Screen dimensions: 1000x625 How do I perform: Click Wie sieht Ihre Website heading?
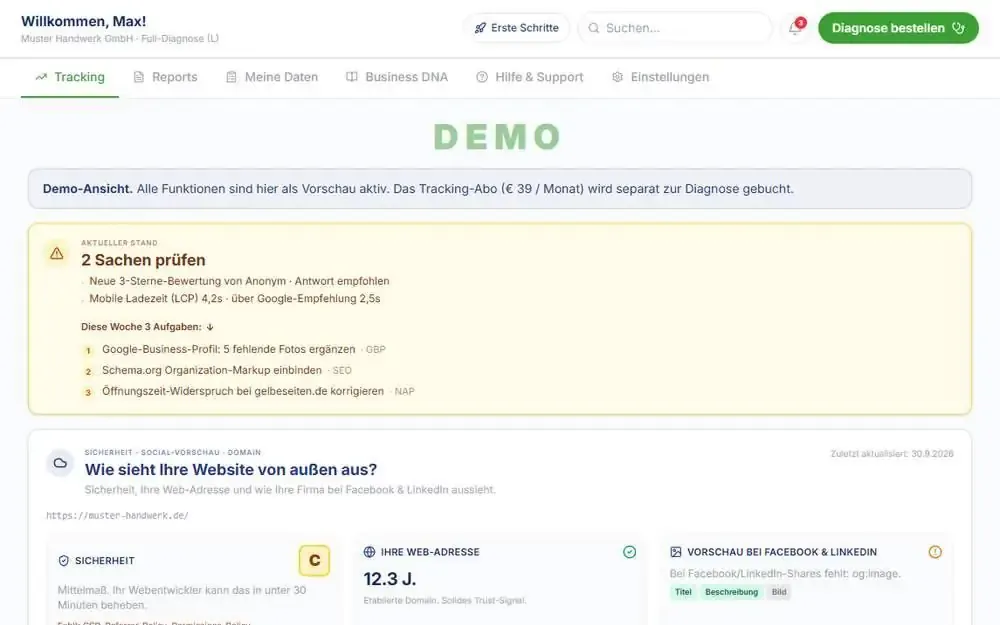point(231,470)
